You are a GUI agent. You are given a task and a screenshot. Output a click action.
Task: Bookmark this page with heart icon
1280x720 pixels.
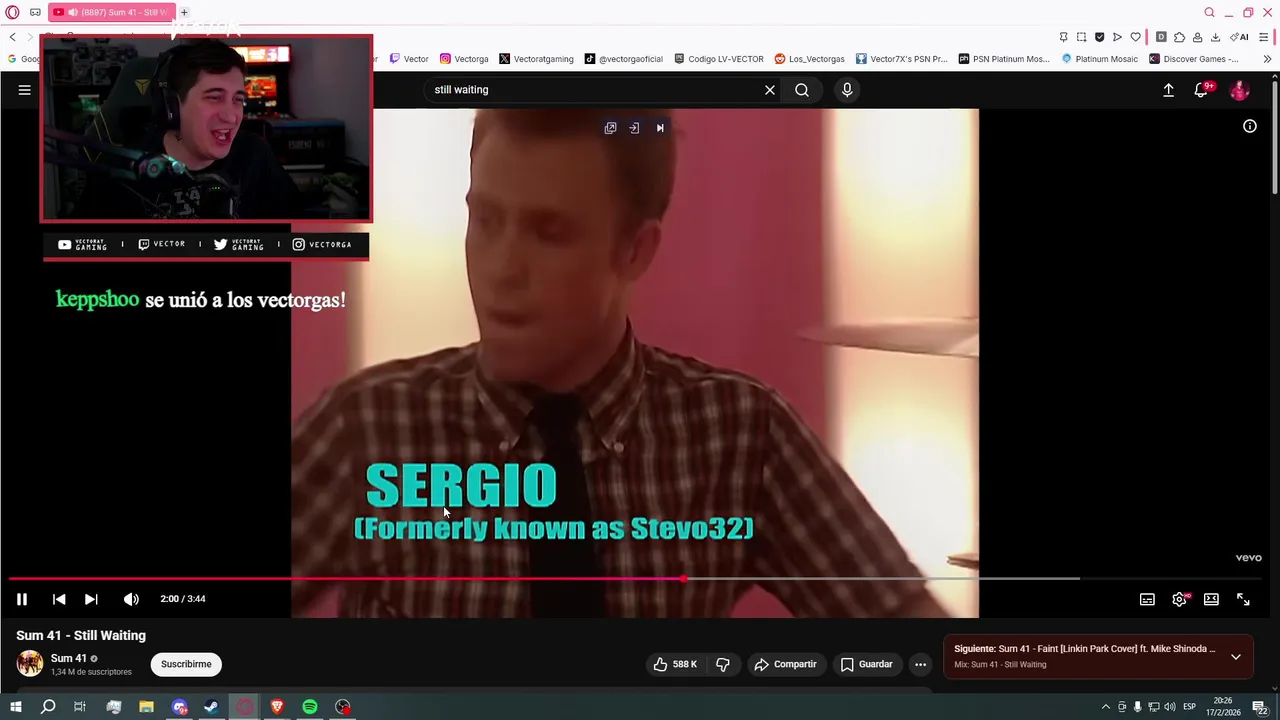[x=1135, y=37]
